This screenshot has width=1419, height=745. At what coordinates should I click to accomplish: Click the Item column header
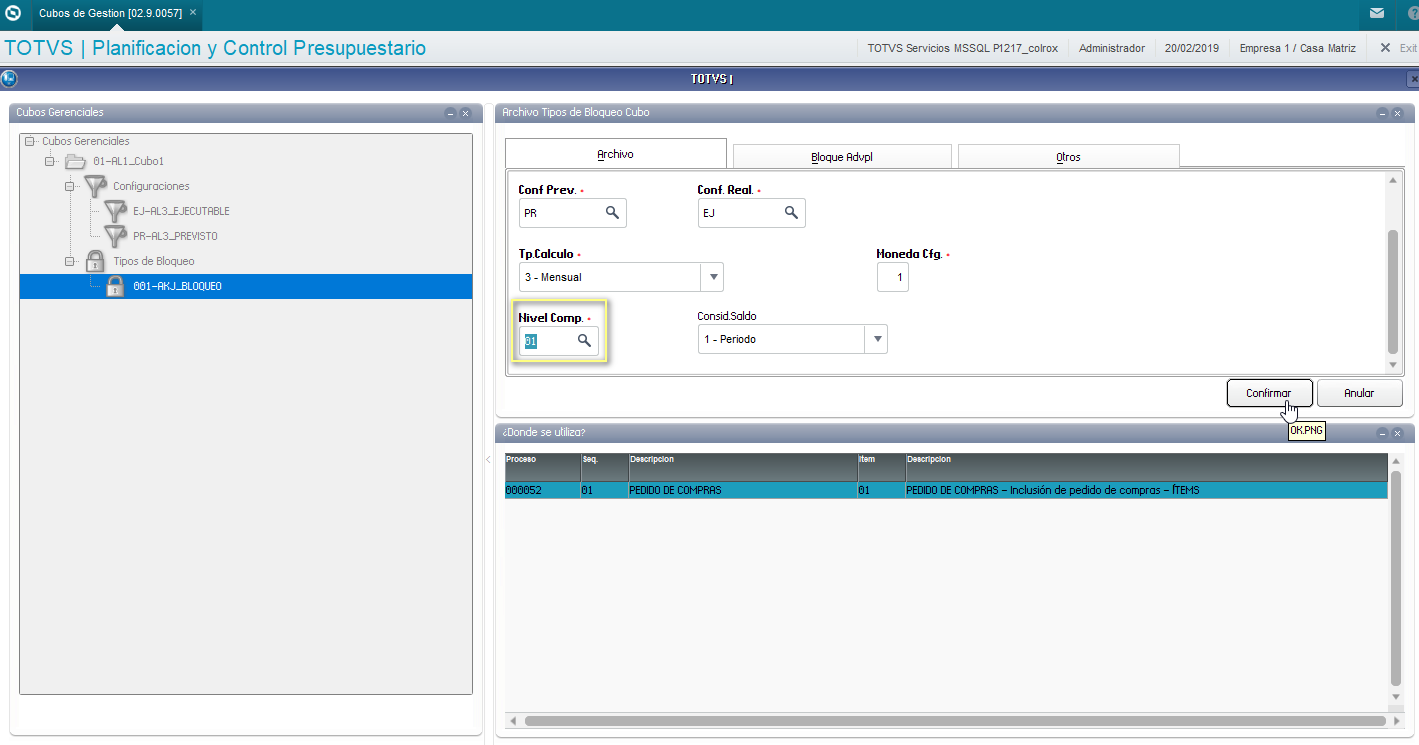881,467
